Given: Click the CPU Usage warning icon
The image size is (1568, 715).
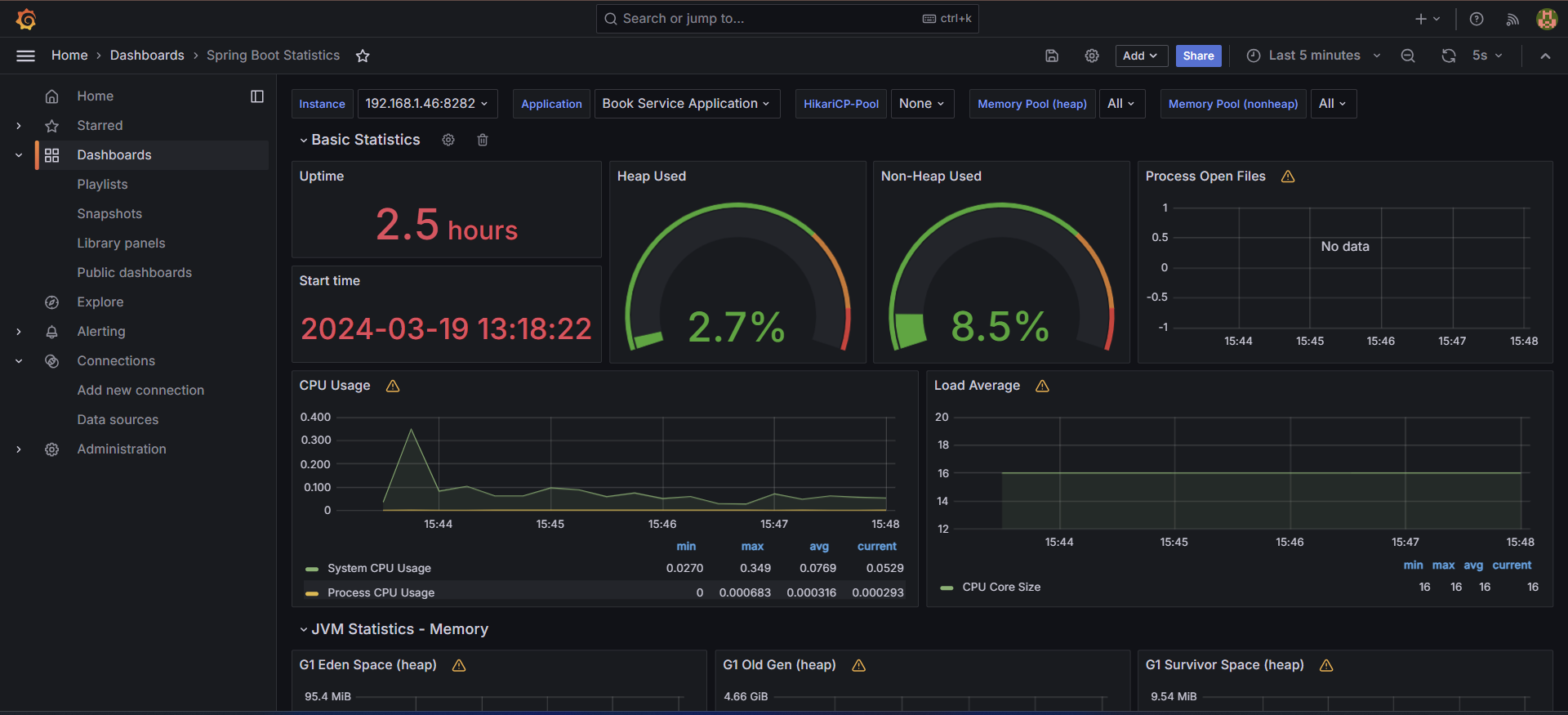Looking at the screenshot, I should [393, 386].
